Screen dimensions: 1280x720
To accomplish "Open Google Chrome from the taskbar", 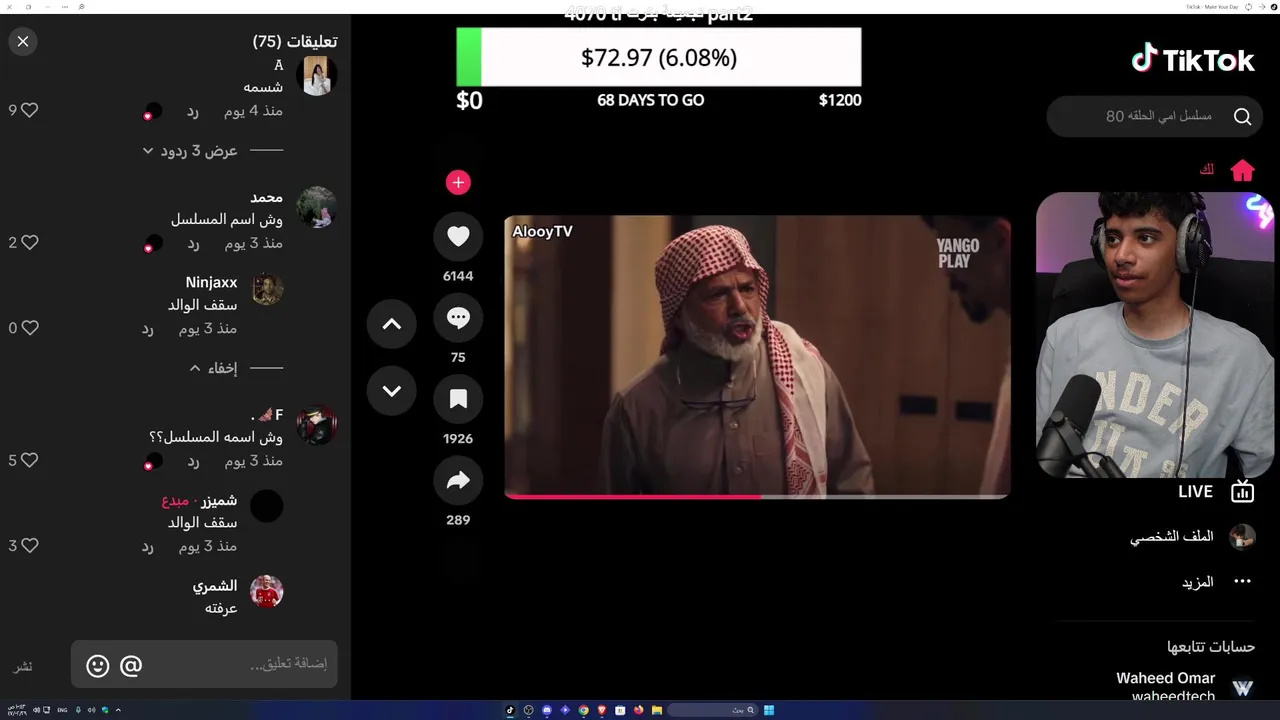I will pyautogui.click(x=584, y=710).
